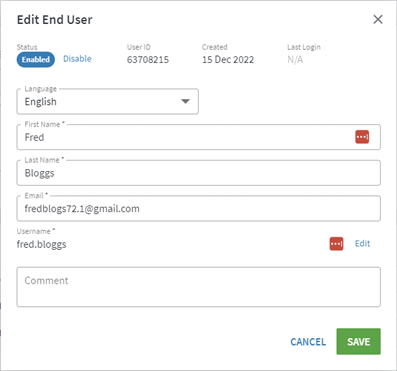Screen dimensions: 397x371
Task: Click into the First Name field
Action: tap(198, 137)
